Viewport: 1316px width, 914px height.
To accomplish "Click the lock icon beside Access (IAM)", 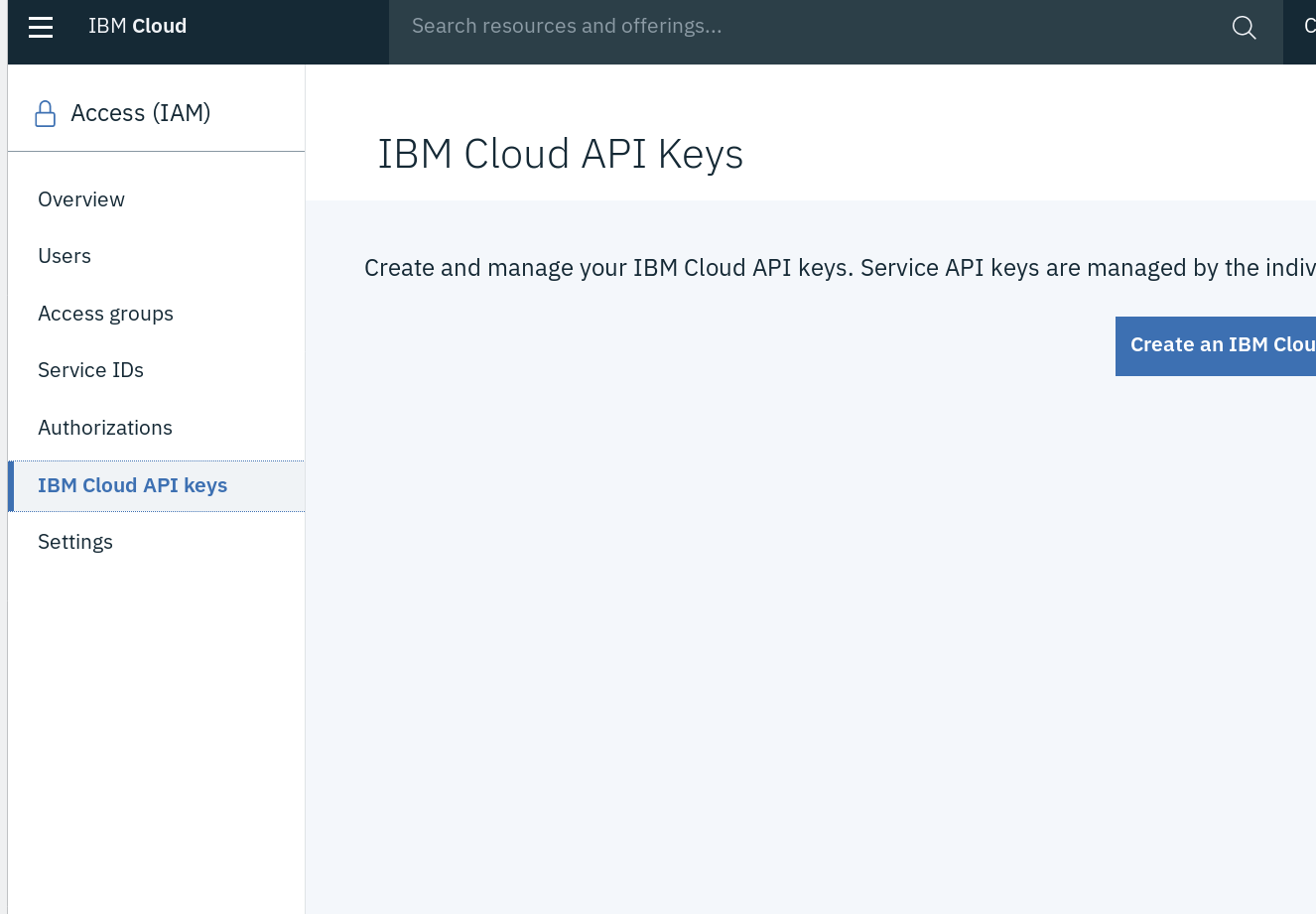I will point(45,114).
